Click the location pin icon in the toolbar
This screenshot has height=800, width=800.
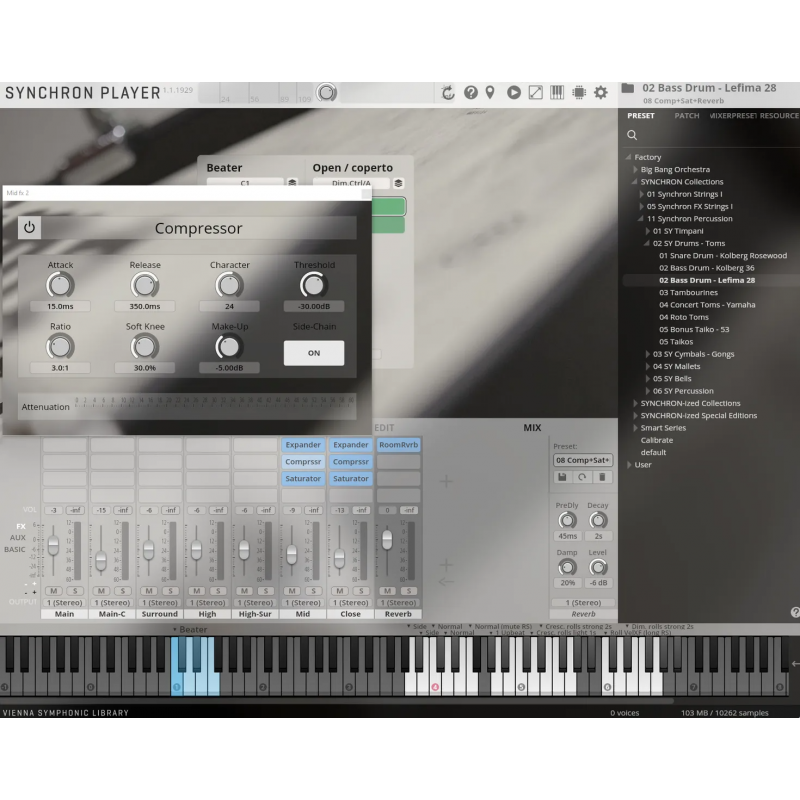(x=489, y=92)
